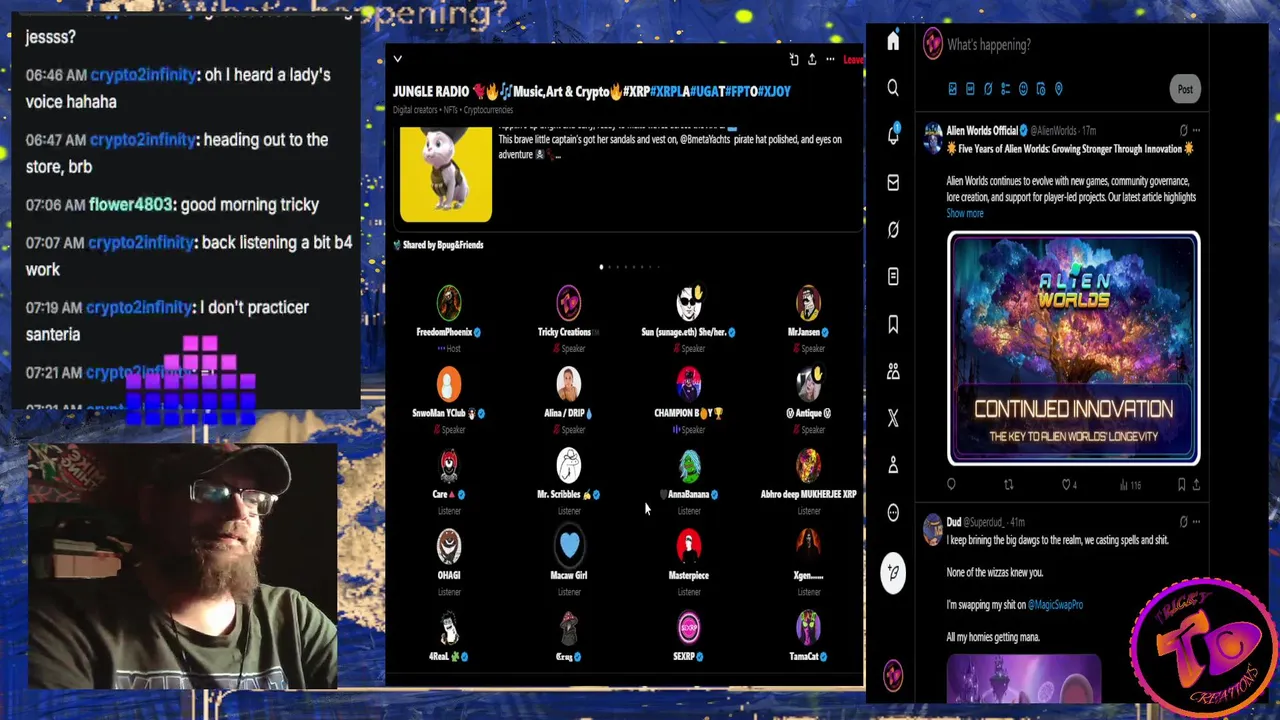The image size is (1280, 720).
Task: Click the Post button
Action: pyautogui.click(x=1185, y=89)
